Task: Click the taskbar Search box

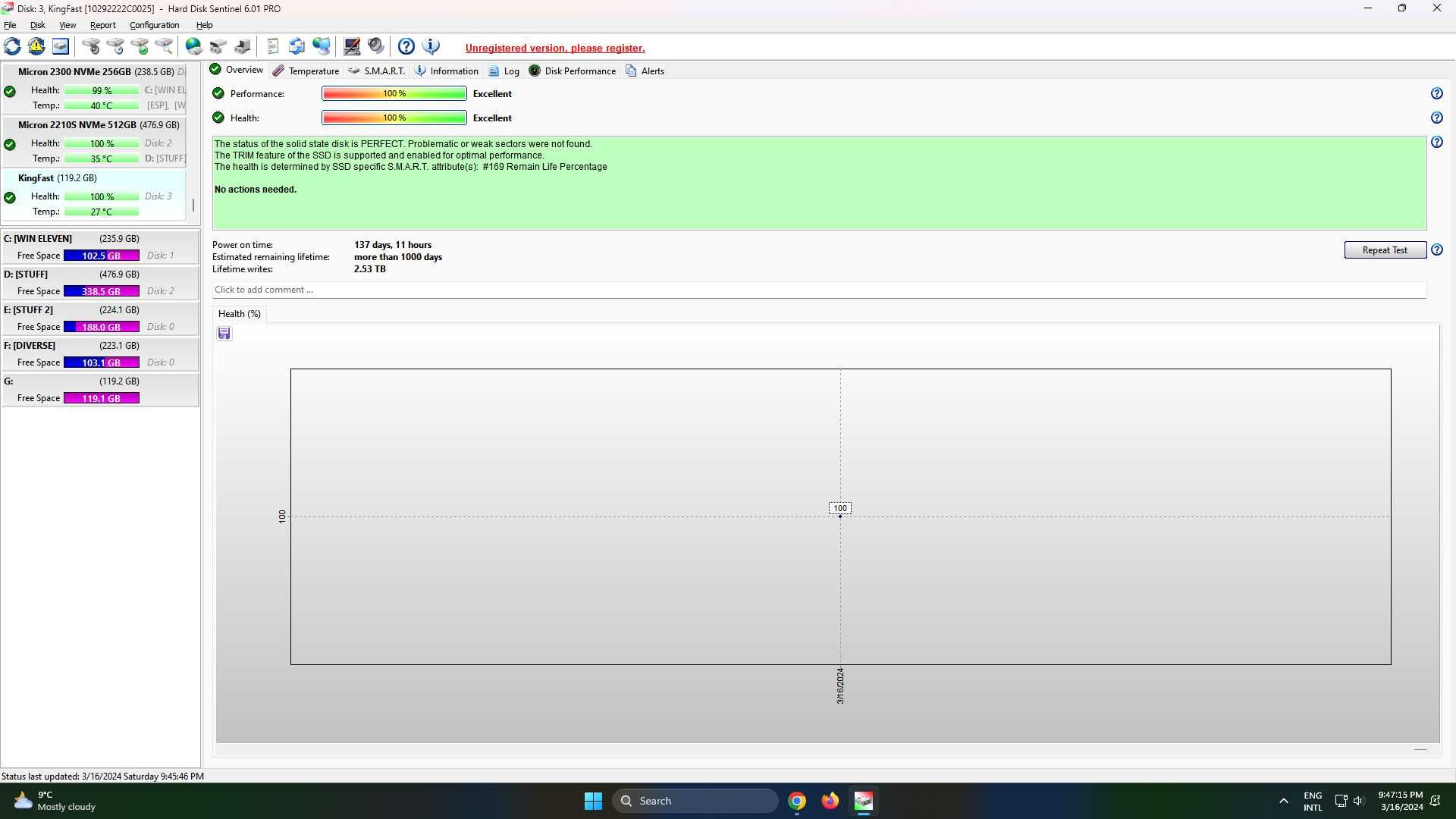Action: [x=695, y=801]
